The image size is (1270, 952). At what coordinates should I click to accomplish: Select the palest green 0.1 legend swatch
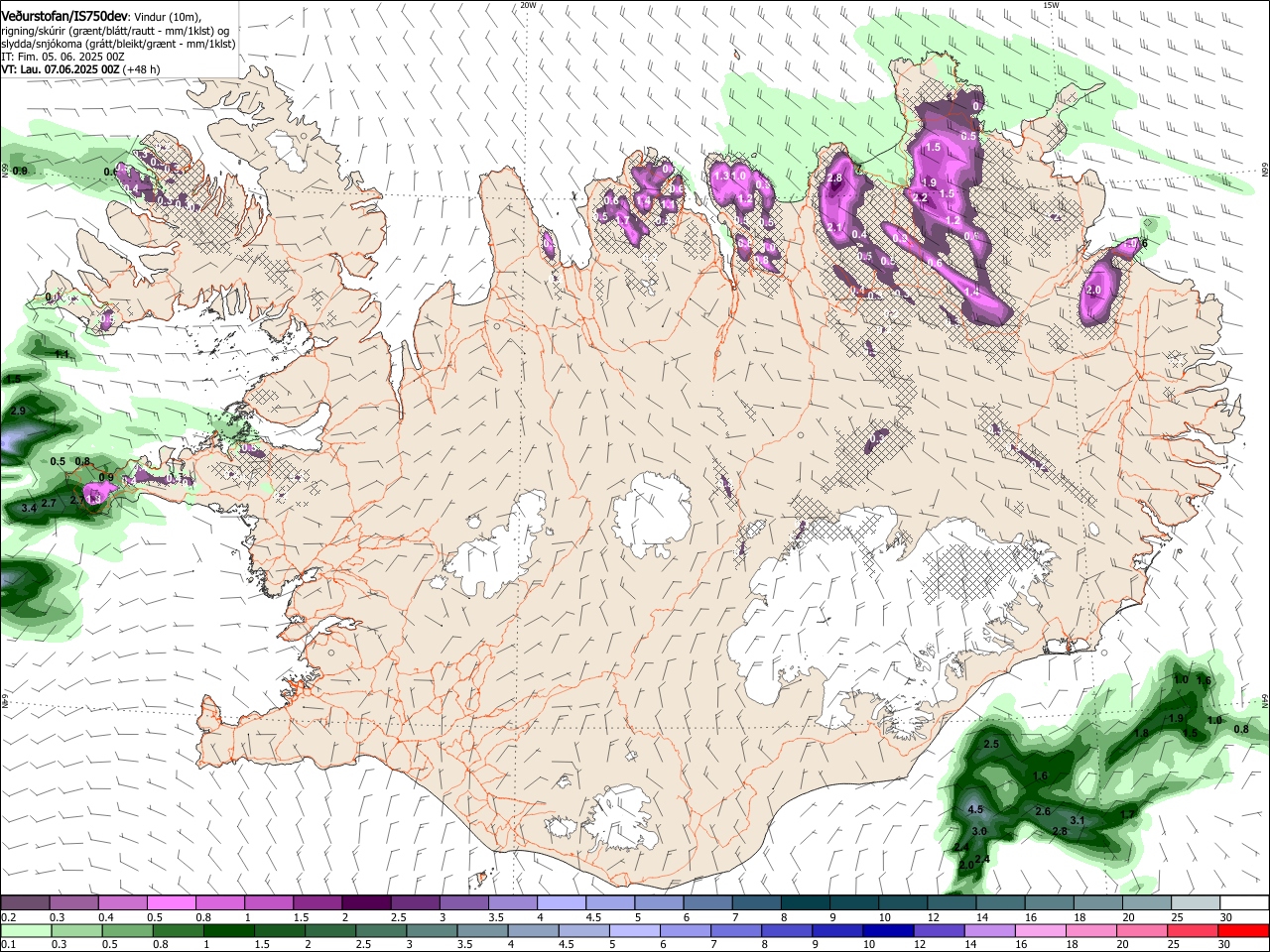pyautogui.click(x=25, y=930)
